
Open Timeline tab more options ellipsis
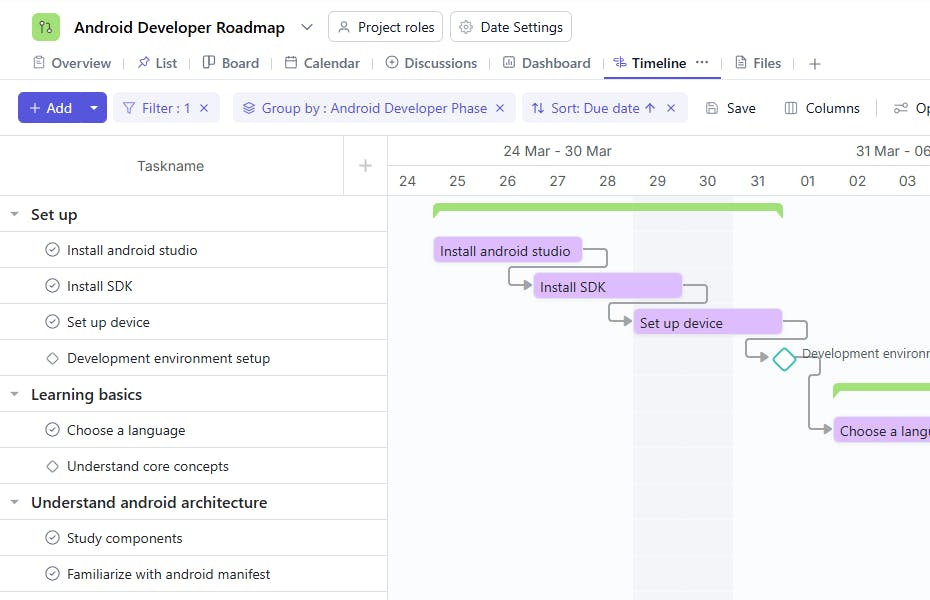(x=702, y=62)
